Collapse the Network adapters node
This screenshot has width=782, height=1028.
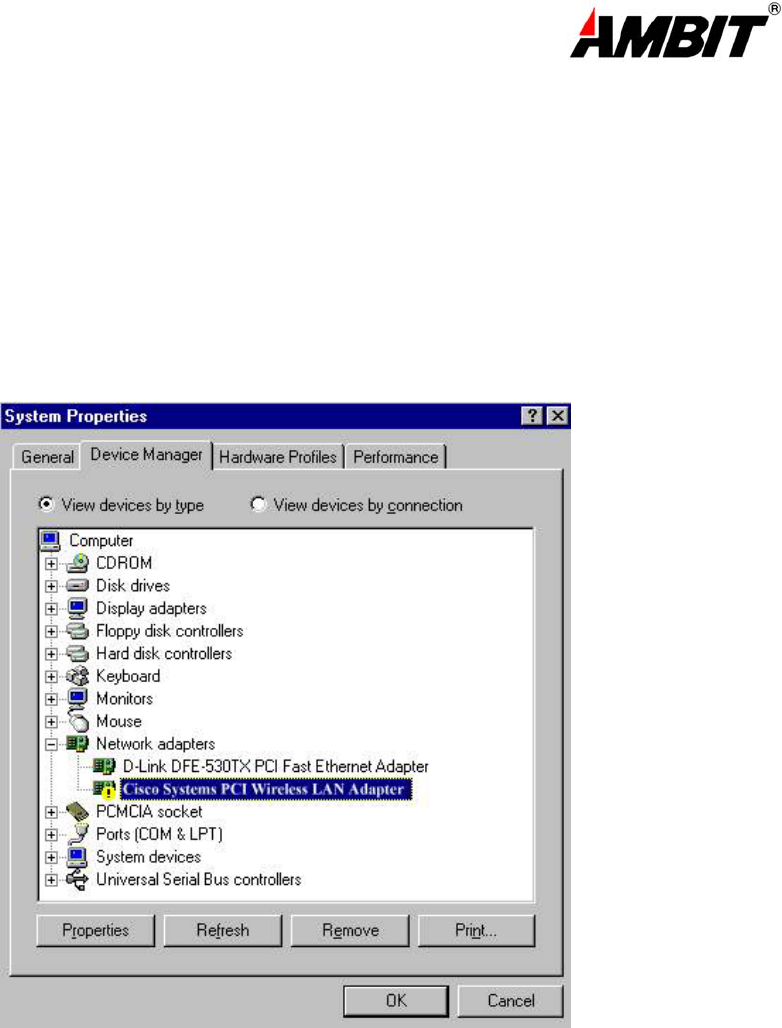51,744
